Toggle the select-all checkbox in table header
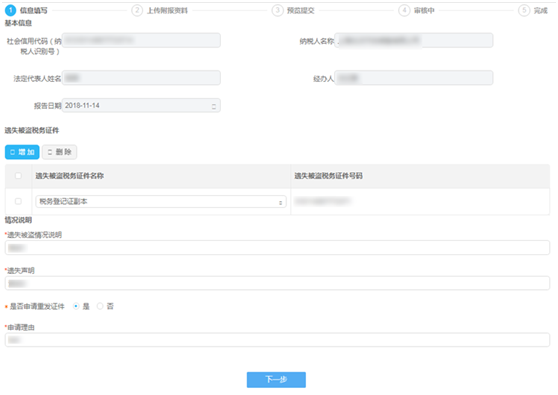Screen dimensions: 558x395 coord(18,175)
